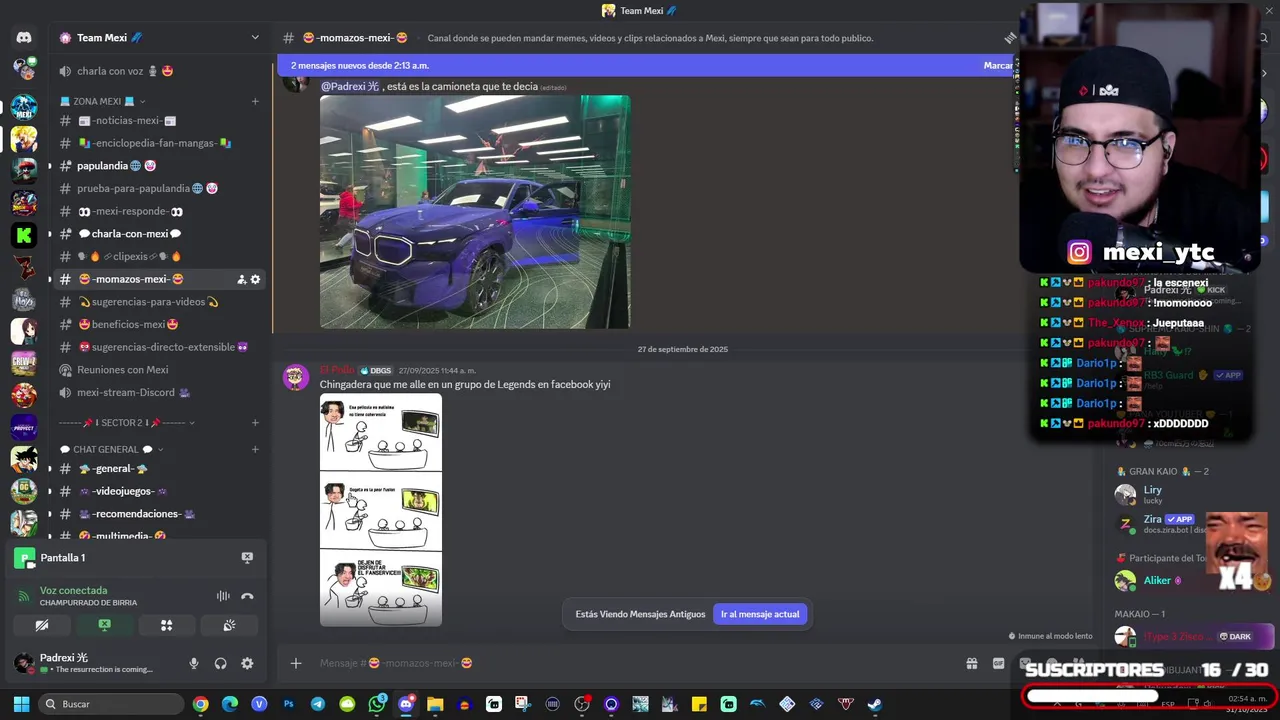Open momazos-mexi channel settings gear
The image size is (1280, 720).
255,279
